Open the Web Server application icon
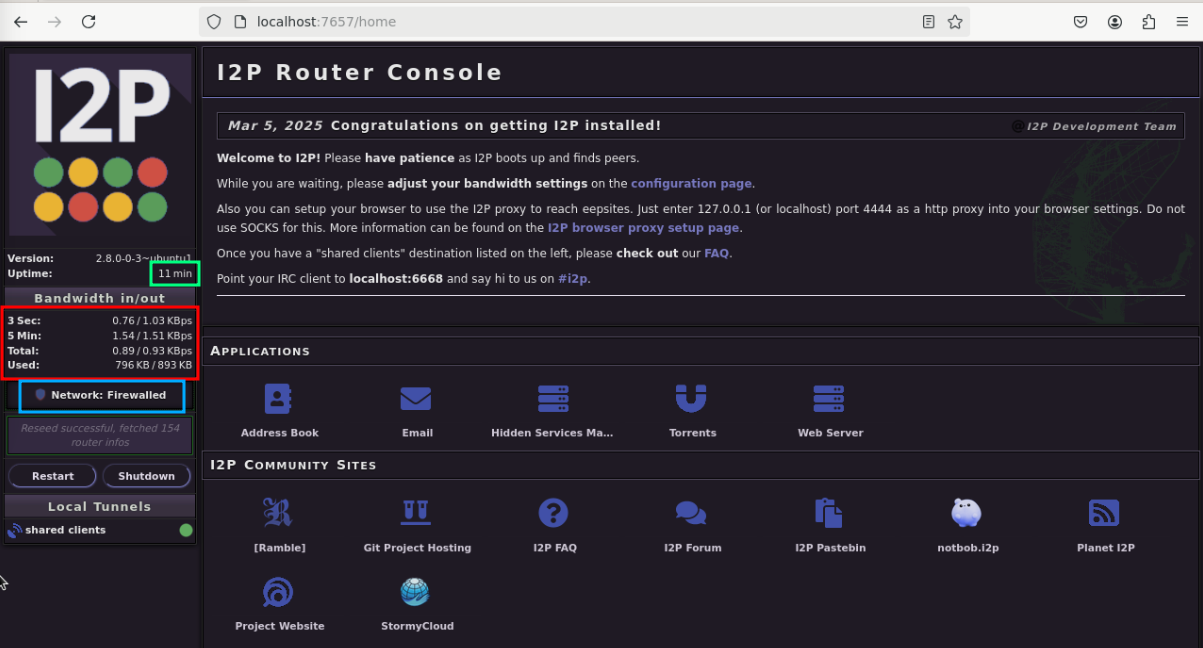 point(829,398)
